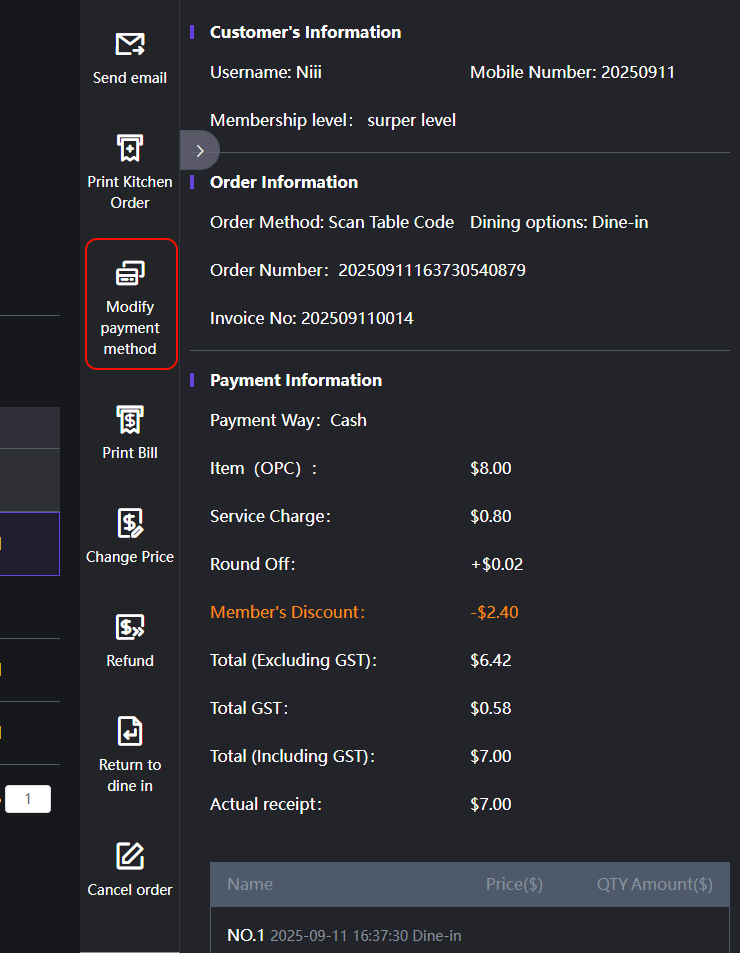Click the orange Member's Discount label
Viewport: 740px width, 953px height.
click(x=287, y=612)
